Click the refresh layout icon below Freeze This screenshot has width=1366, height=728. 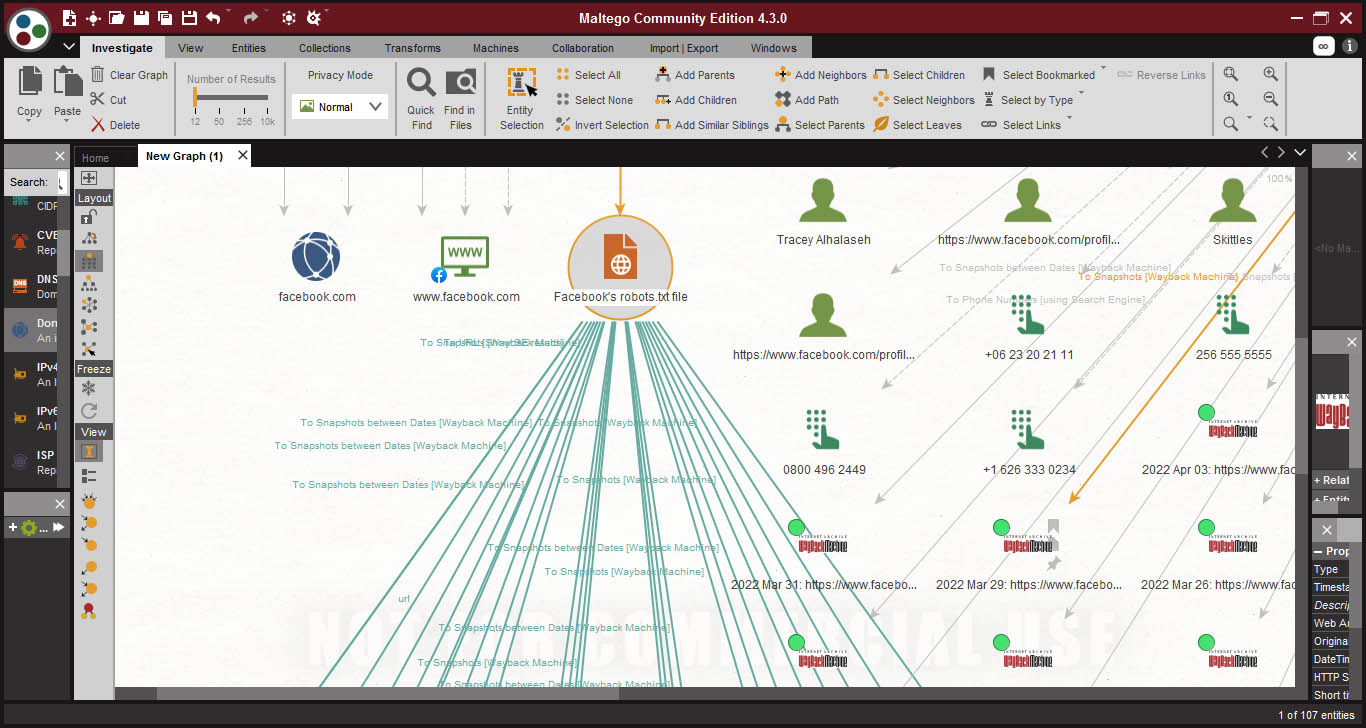(x=89, y=411)
